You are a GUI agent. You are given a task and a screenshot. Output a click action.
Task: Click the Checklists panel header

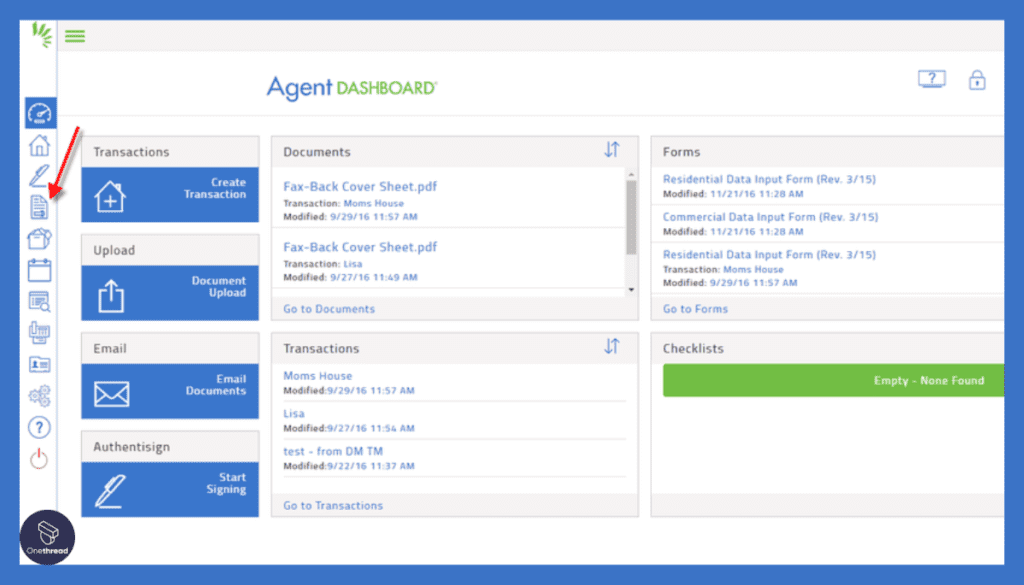click(x=827, y=348)
